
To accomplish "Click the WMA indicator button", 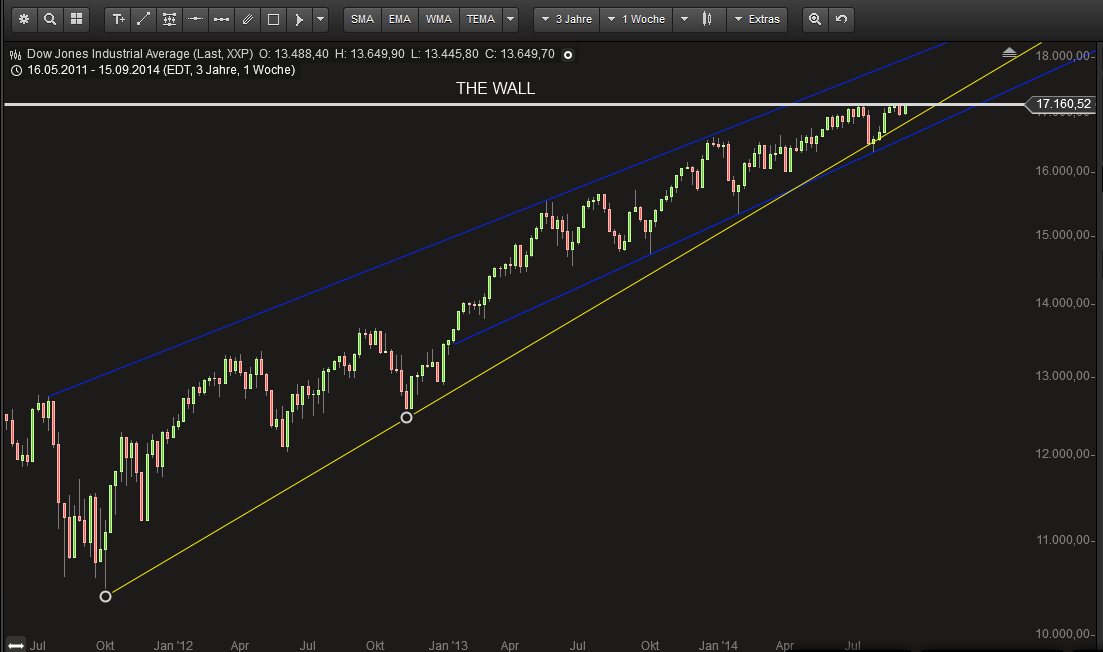I will (x=438, y=19).
